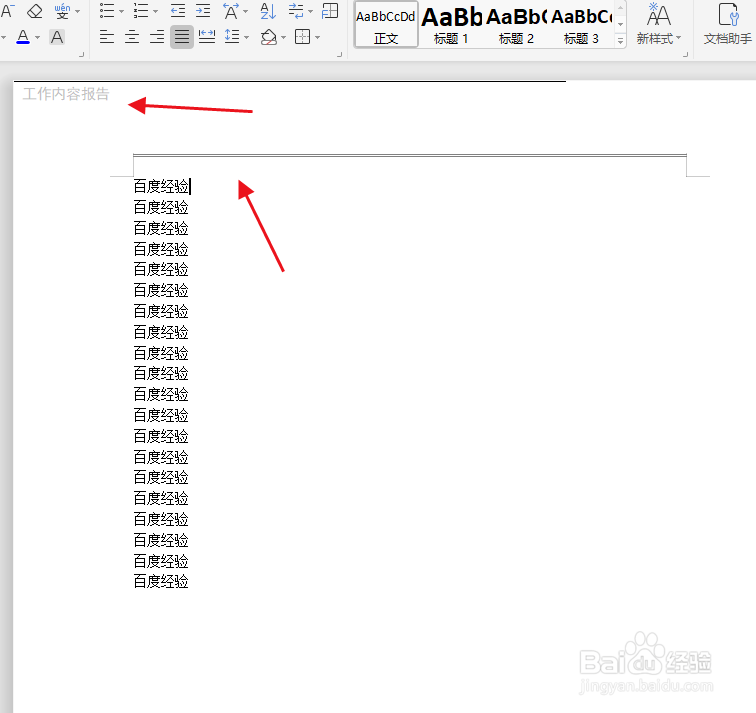Toggle justified text alignment
Screen dimensions: 756x713
[x=182, y=37]
